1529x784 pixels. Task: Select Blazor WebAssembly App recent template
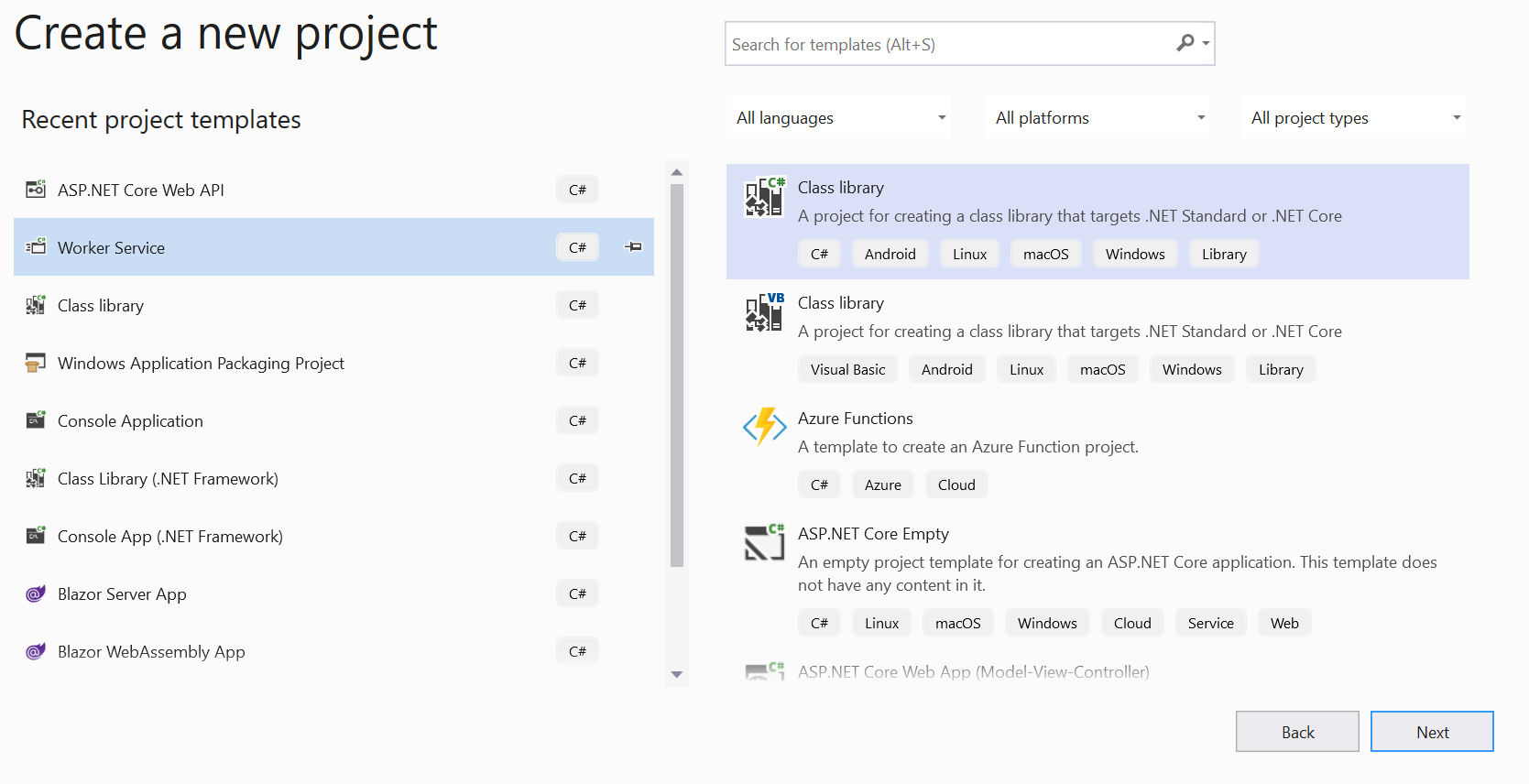click(151, 652)
